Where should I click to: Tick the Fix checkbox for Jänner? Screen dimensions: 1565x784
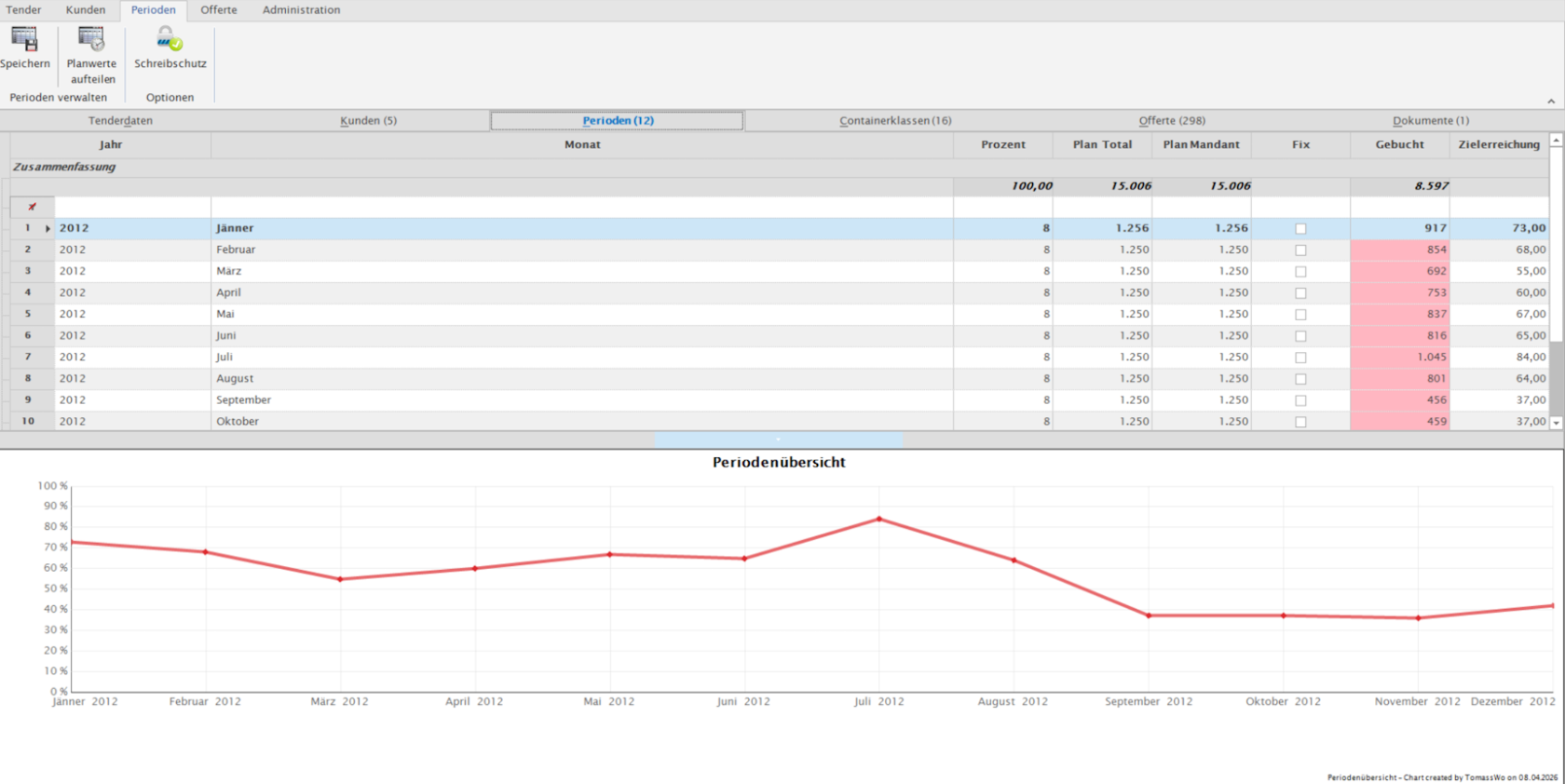click(1300, 228)
